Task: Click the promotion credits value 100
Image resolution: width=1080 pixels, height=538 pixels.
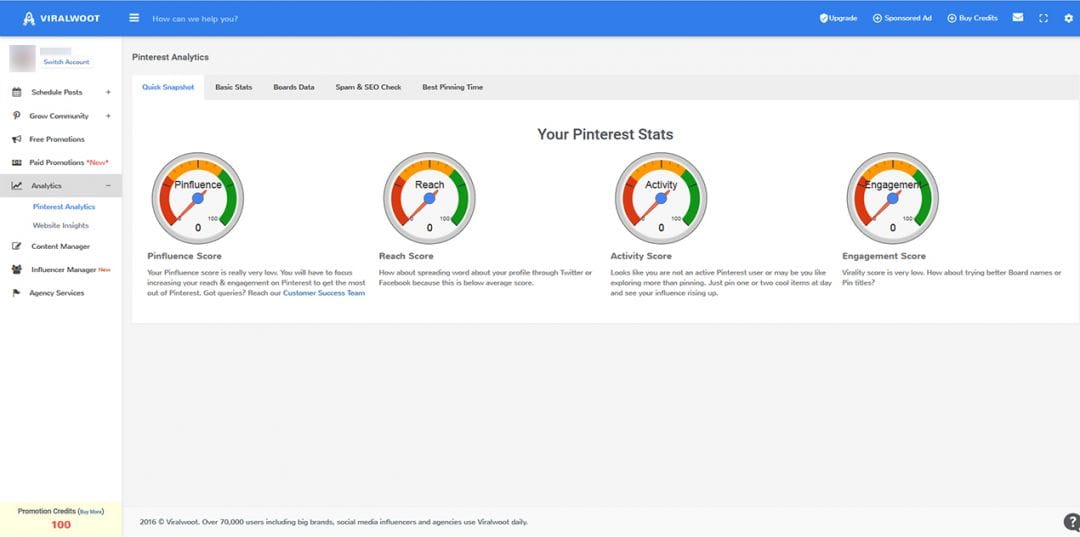Action: click(x=61, y=525)
